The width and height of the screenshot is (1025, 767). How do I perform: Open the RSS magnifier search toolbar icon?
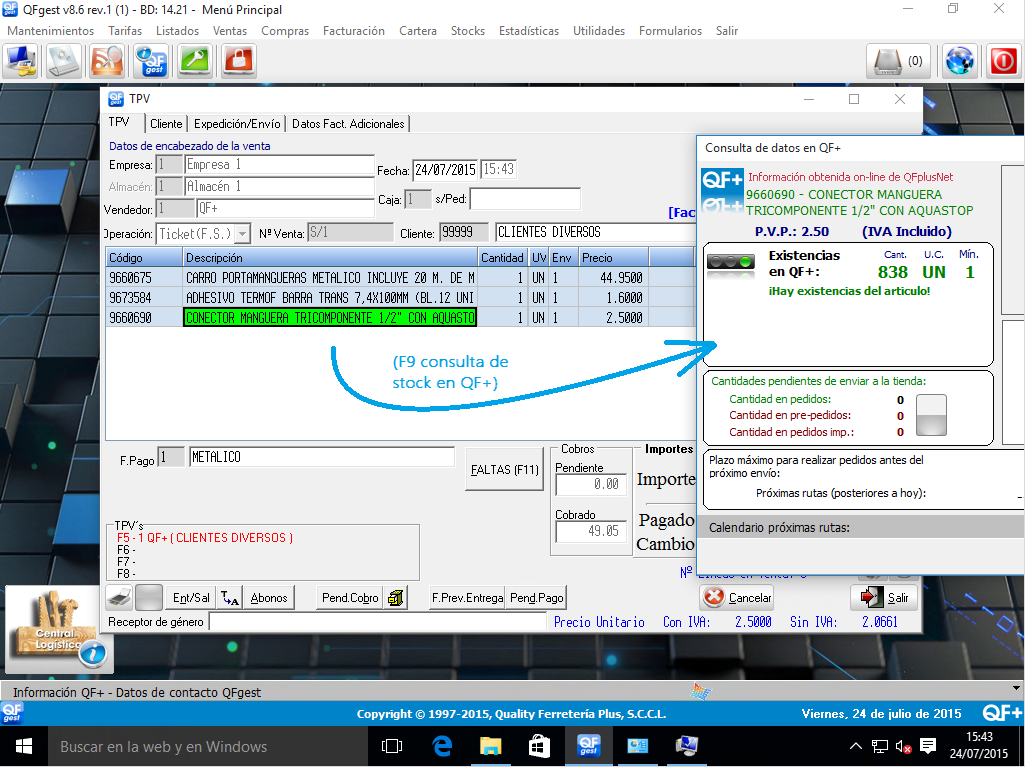[107, 61]
